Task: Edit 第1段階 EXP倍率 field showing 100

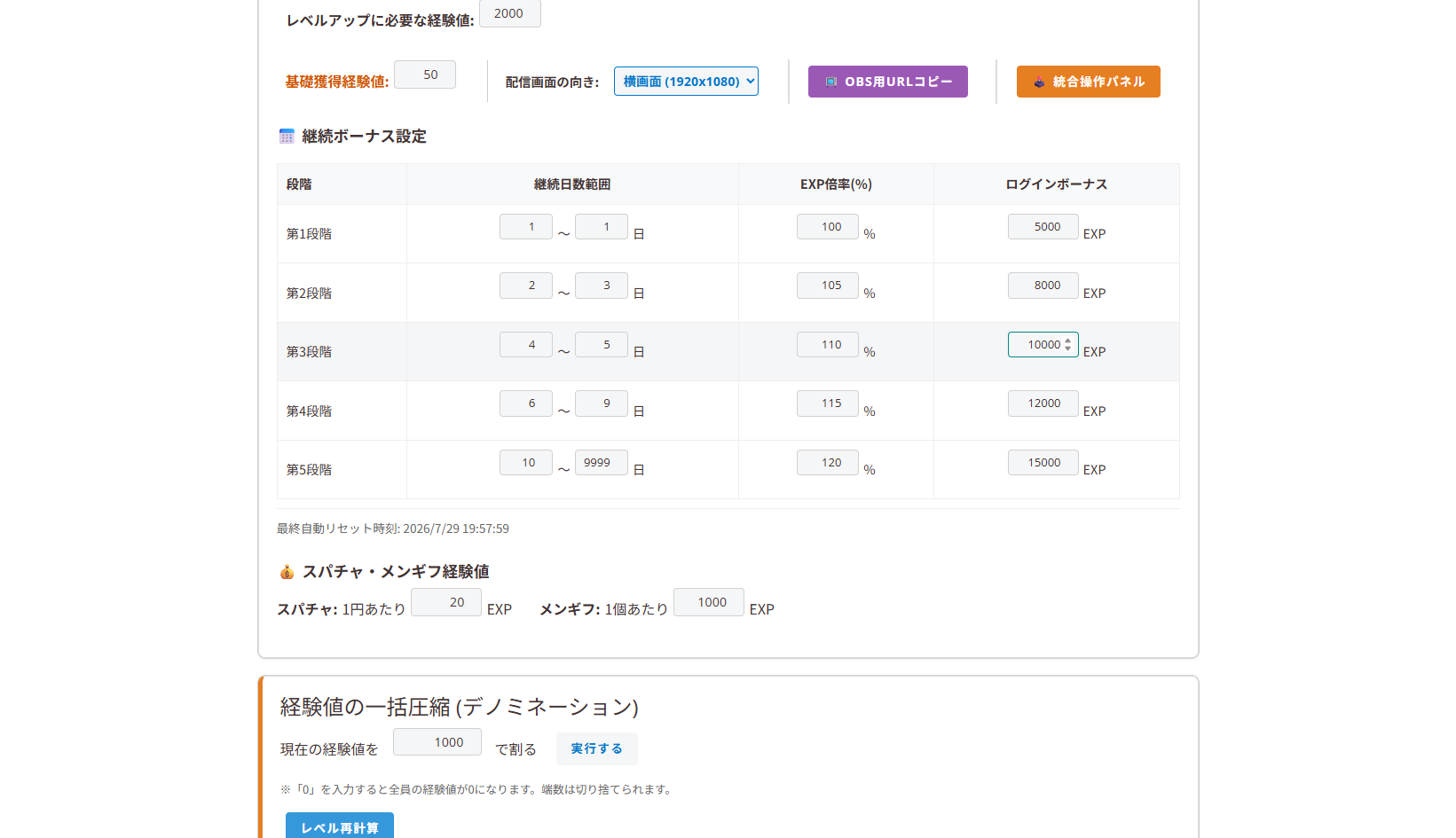Action: pyautogui.click(x=828, y=226)
